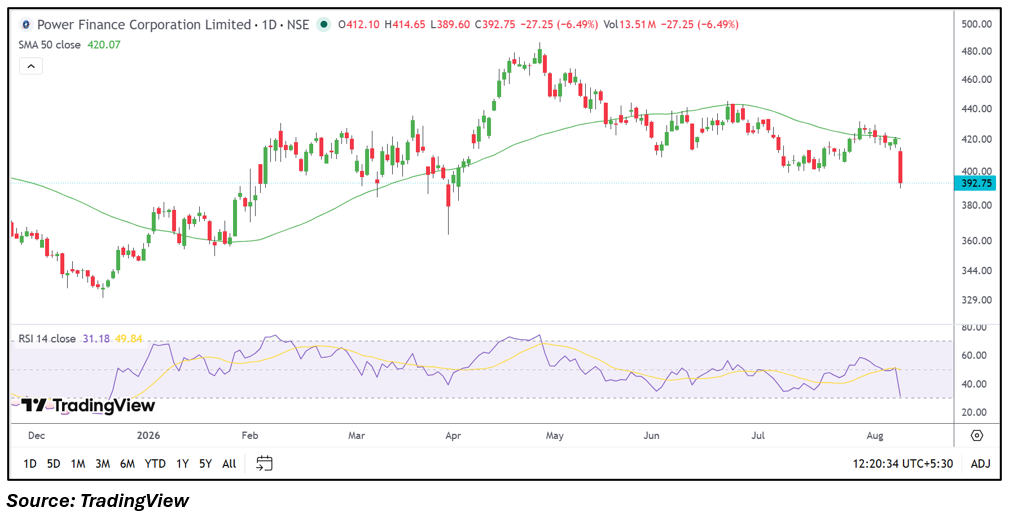1012x521 pixels.
Task: Select the 1Y time range
Action: coord(183,464)
